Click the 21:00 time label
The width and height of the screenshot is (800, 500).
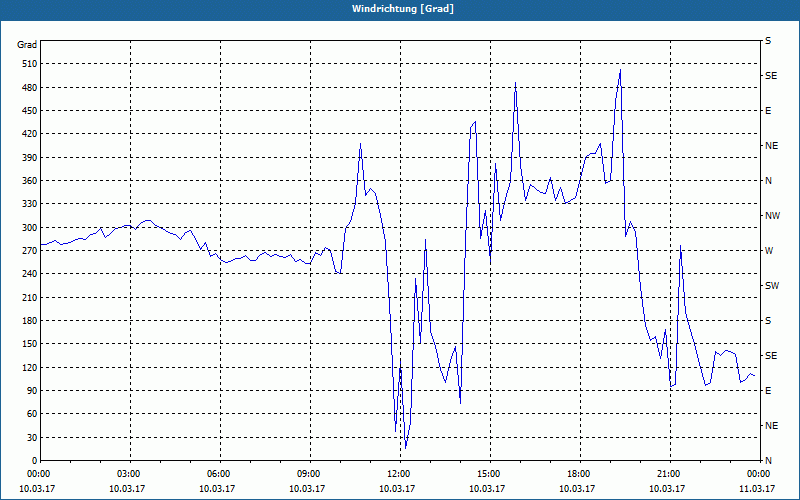click(670, 474)
